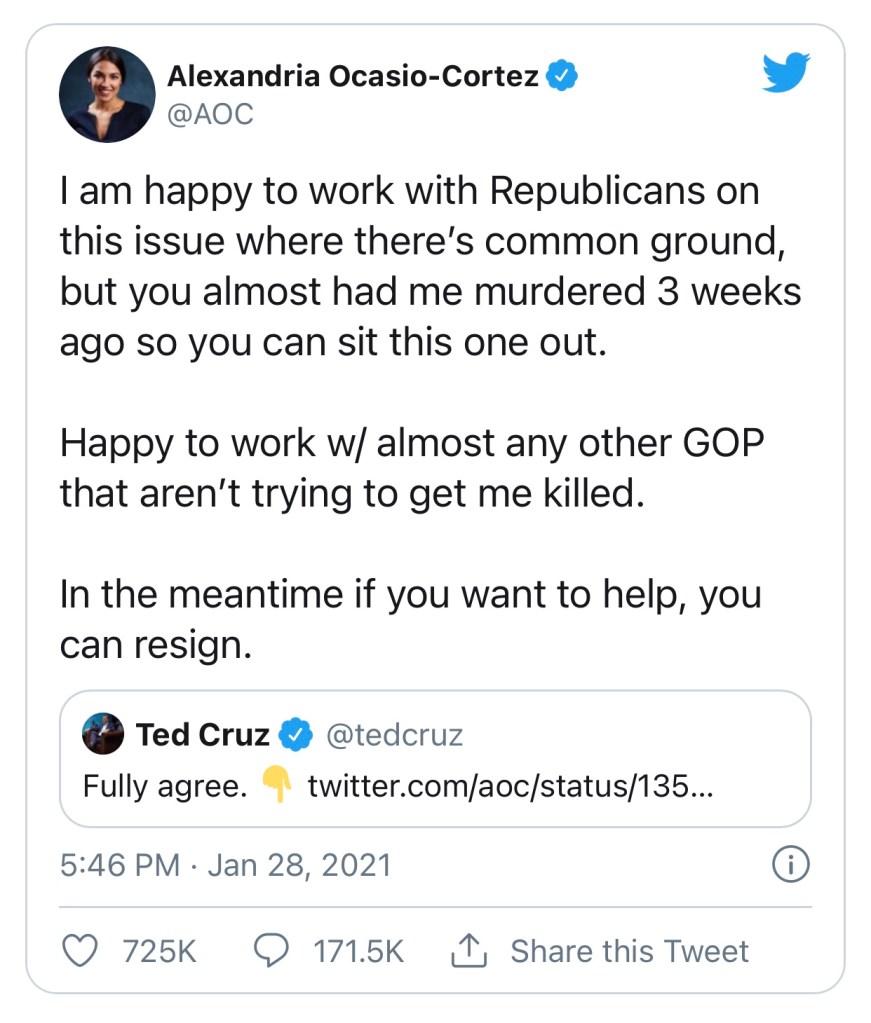Open the @tedcruz handle
The height and width of the screenshot is (1023, 871).
[395, 736]
